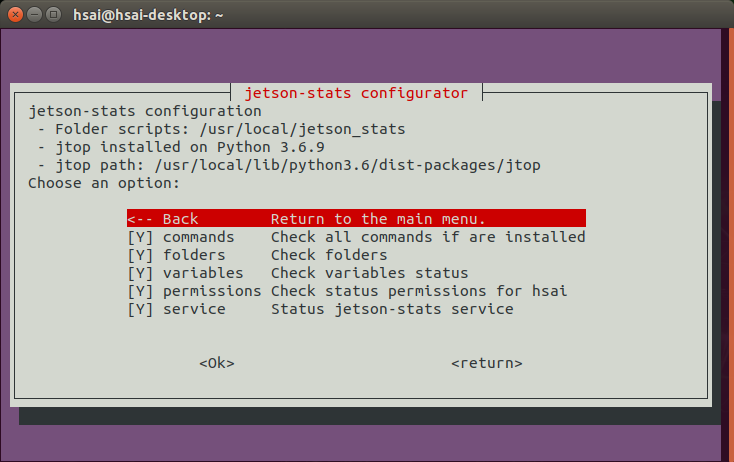
Task: Click 'Check all commands if are installed' description
Action: (x=428, y=237)
